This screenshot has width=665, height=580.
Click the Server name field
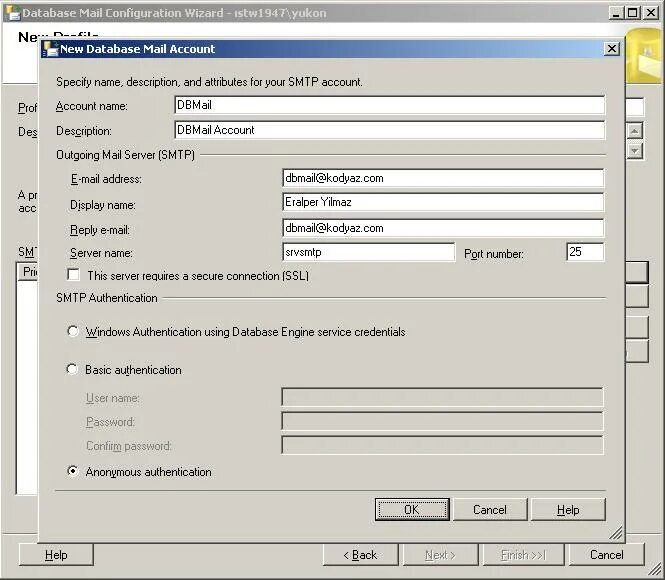click(369, 252)
